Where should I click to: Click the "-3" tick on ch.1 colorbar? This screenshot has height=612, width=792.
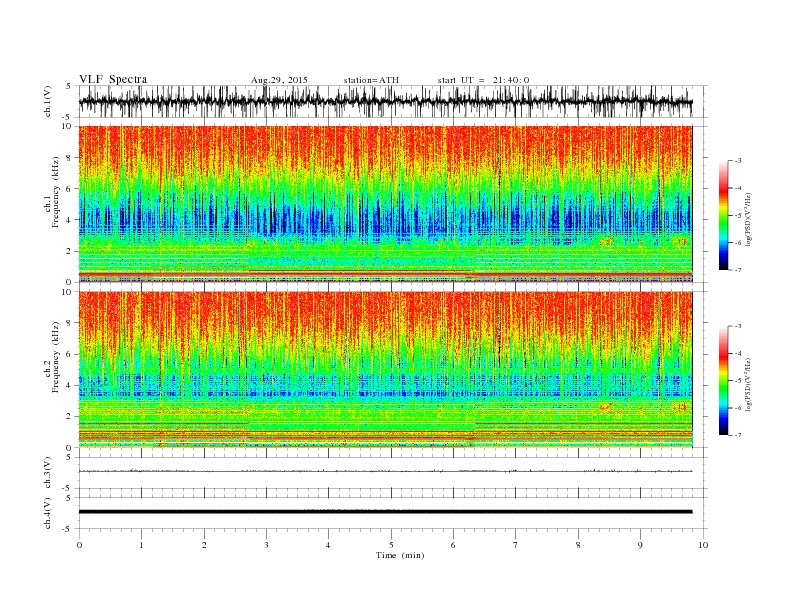click(738, 161)
